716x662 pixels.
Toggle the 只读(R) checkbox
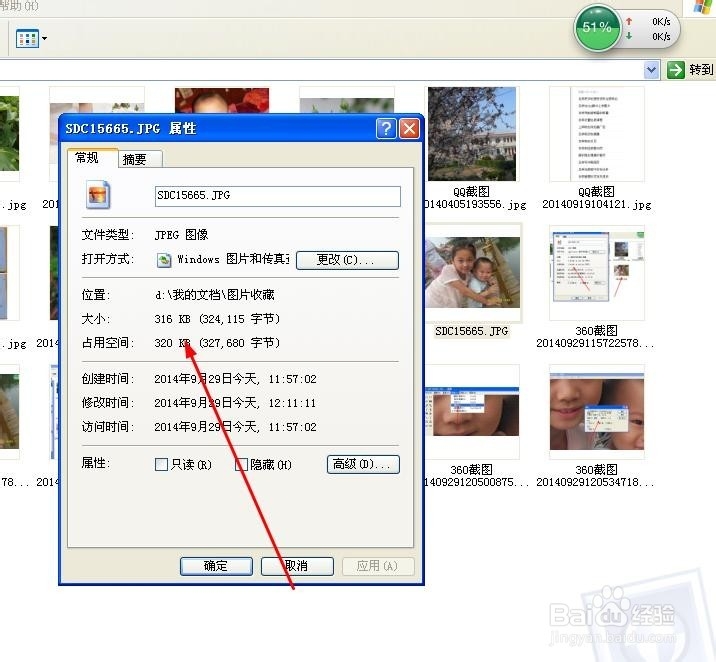(161, 465)
